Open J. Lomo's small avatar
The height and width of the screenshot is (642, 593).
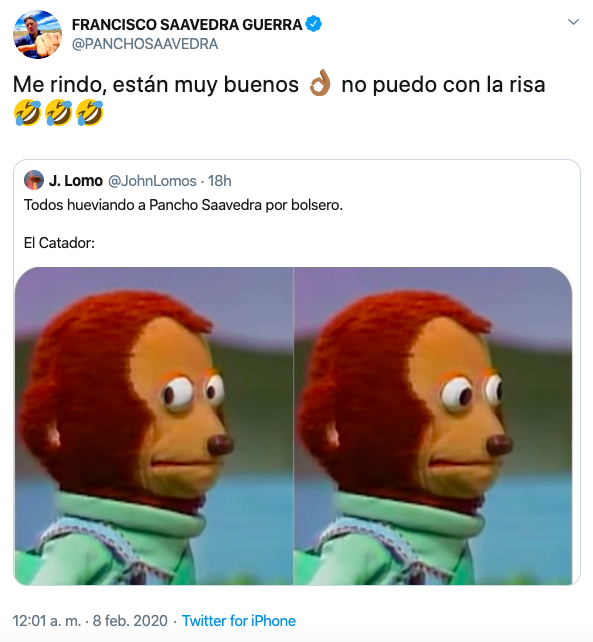[34, 180]
